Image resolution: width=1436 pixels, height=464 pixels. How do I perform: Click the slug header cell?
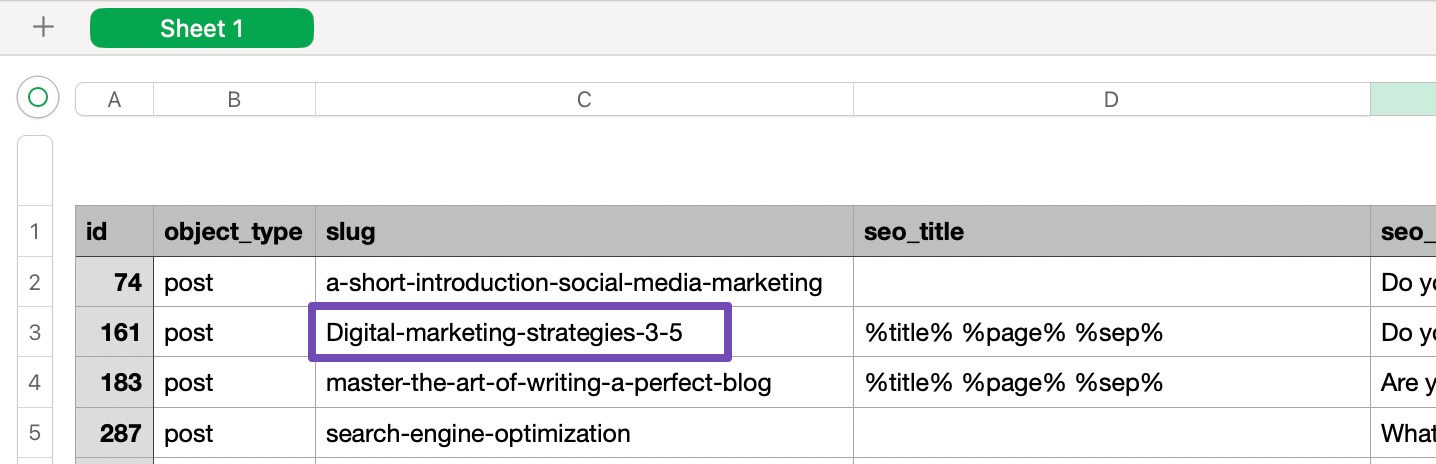(x=584, y=232)
